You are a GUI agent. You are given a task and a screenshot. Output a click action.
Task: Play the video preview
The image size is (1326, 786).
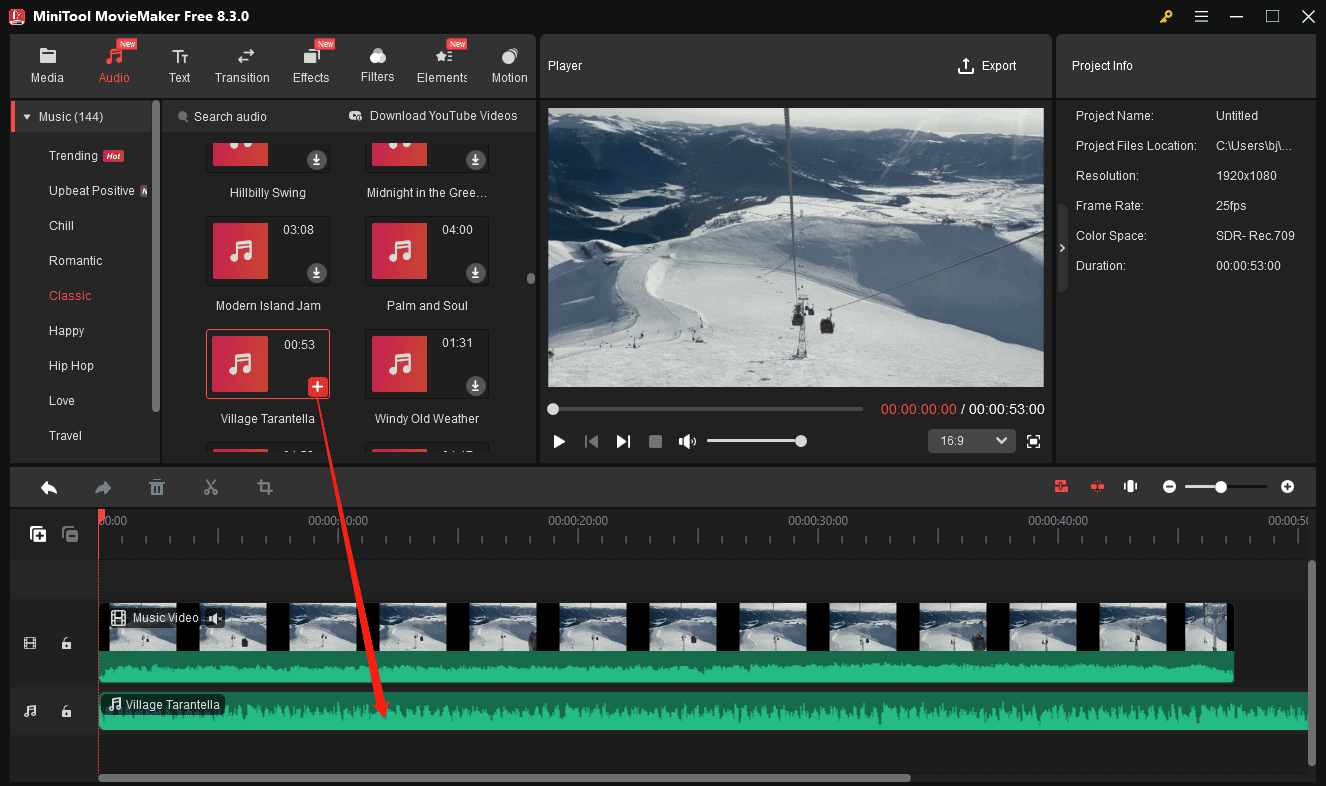point(559,441)
